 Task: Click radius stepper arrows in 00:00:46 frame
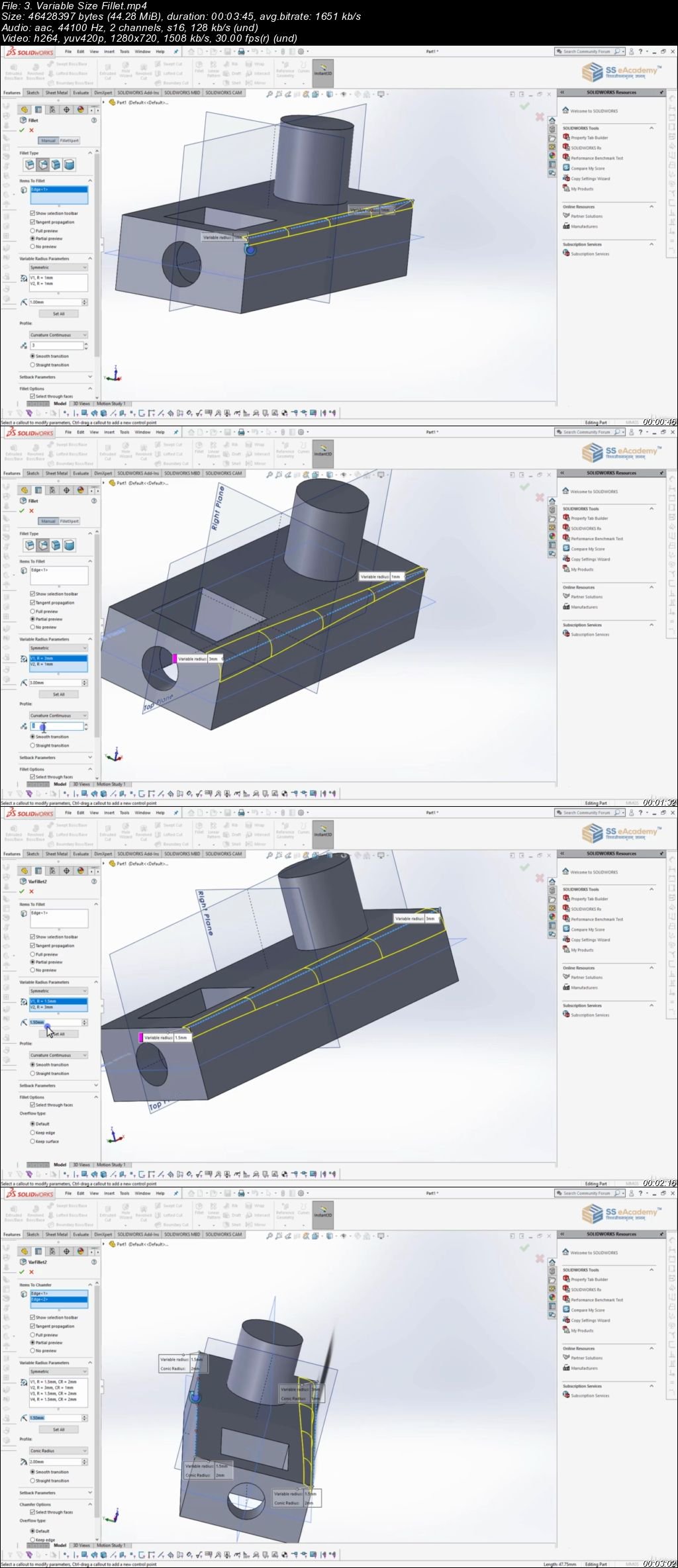(84, 302)
